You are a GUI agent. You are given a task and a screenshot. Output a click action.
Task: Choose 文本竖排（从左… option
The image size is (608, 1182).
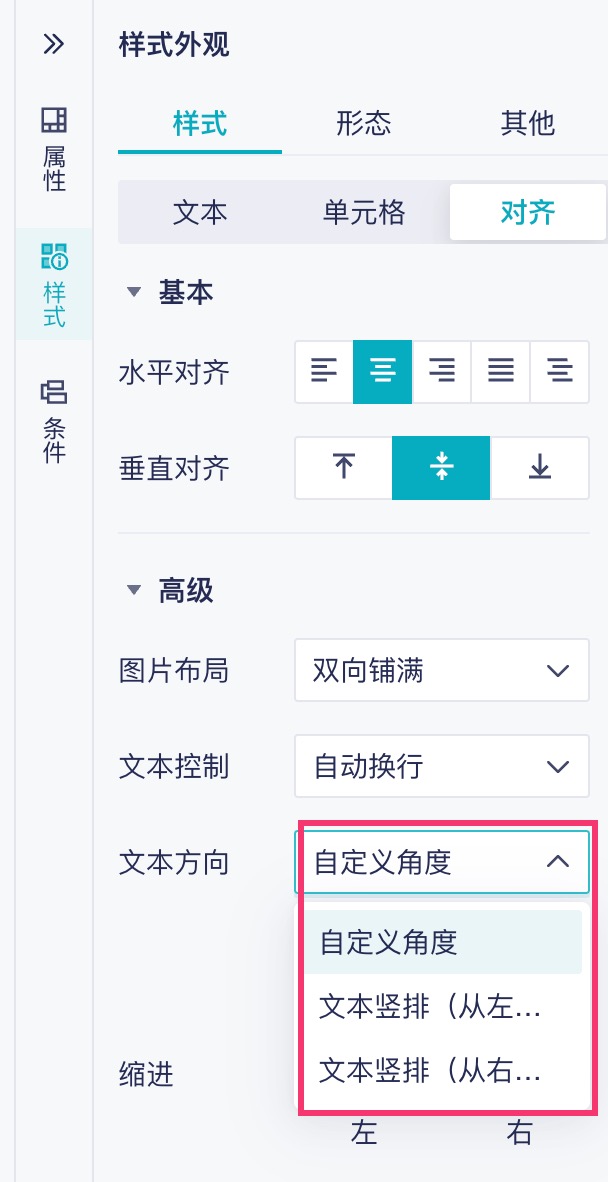click(431, 1006)
